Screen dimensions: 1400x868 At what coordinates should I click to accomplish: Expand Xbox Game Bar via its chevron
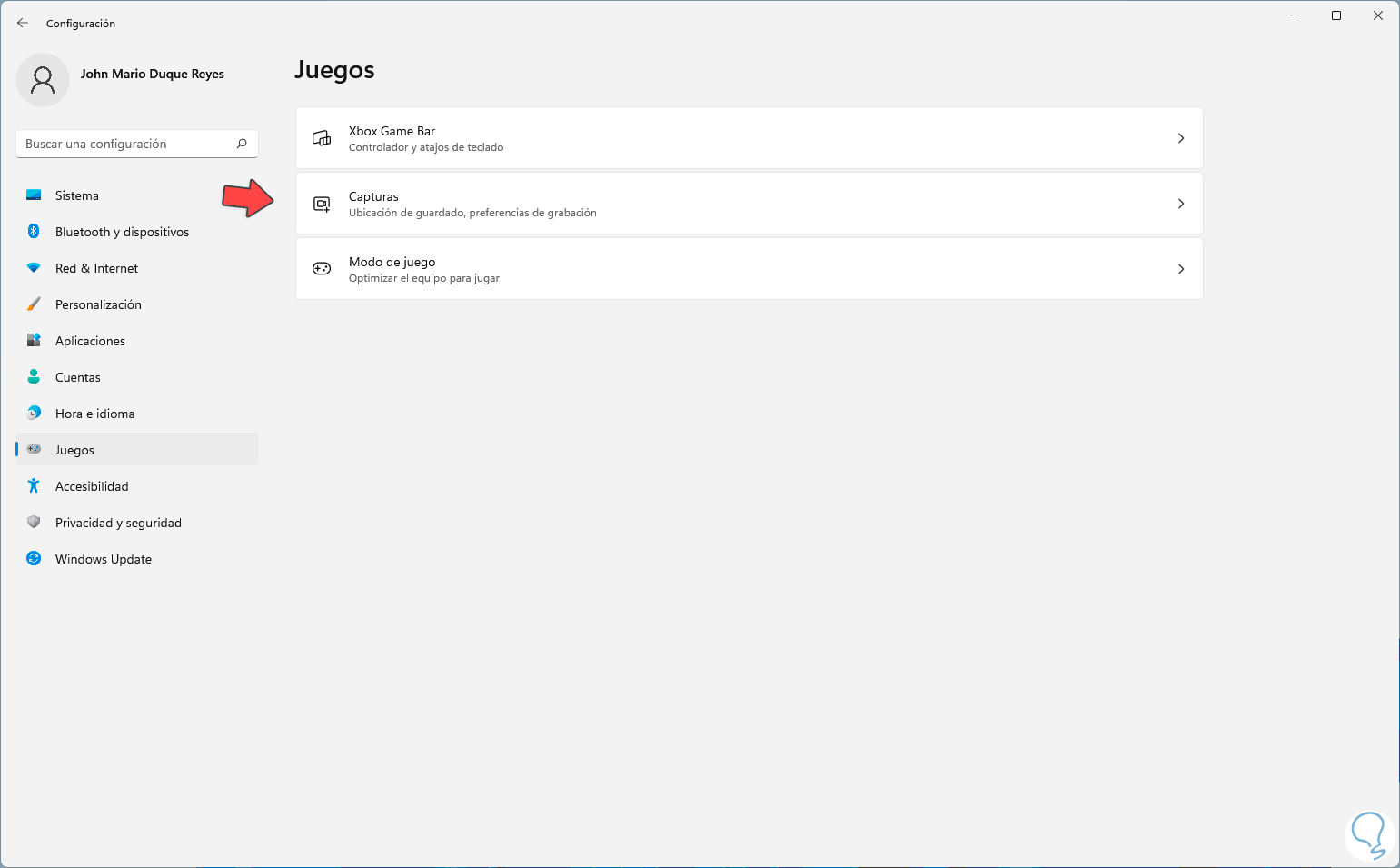click(x=1180, y=138)
